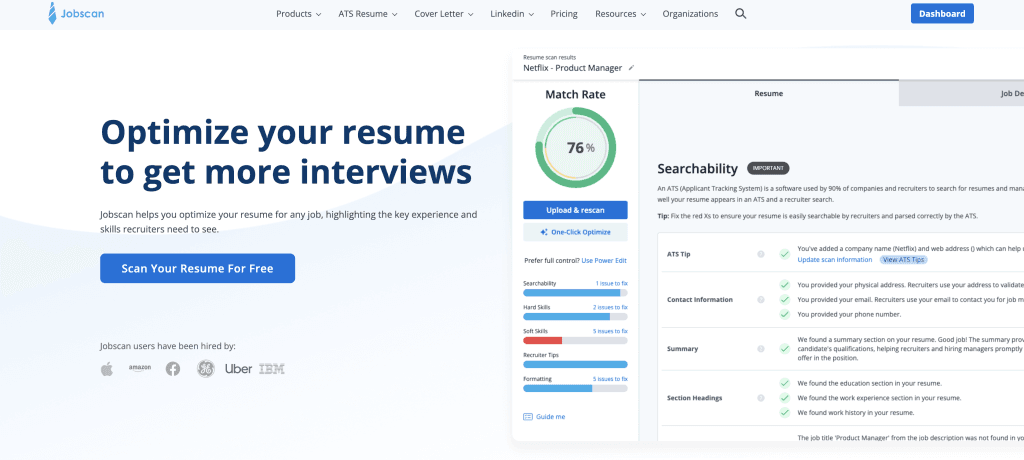The width and height of the screenshot is (1024, 460).
Task: Click green check beside education section line
Action: [x=784, y=383]
